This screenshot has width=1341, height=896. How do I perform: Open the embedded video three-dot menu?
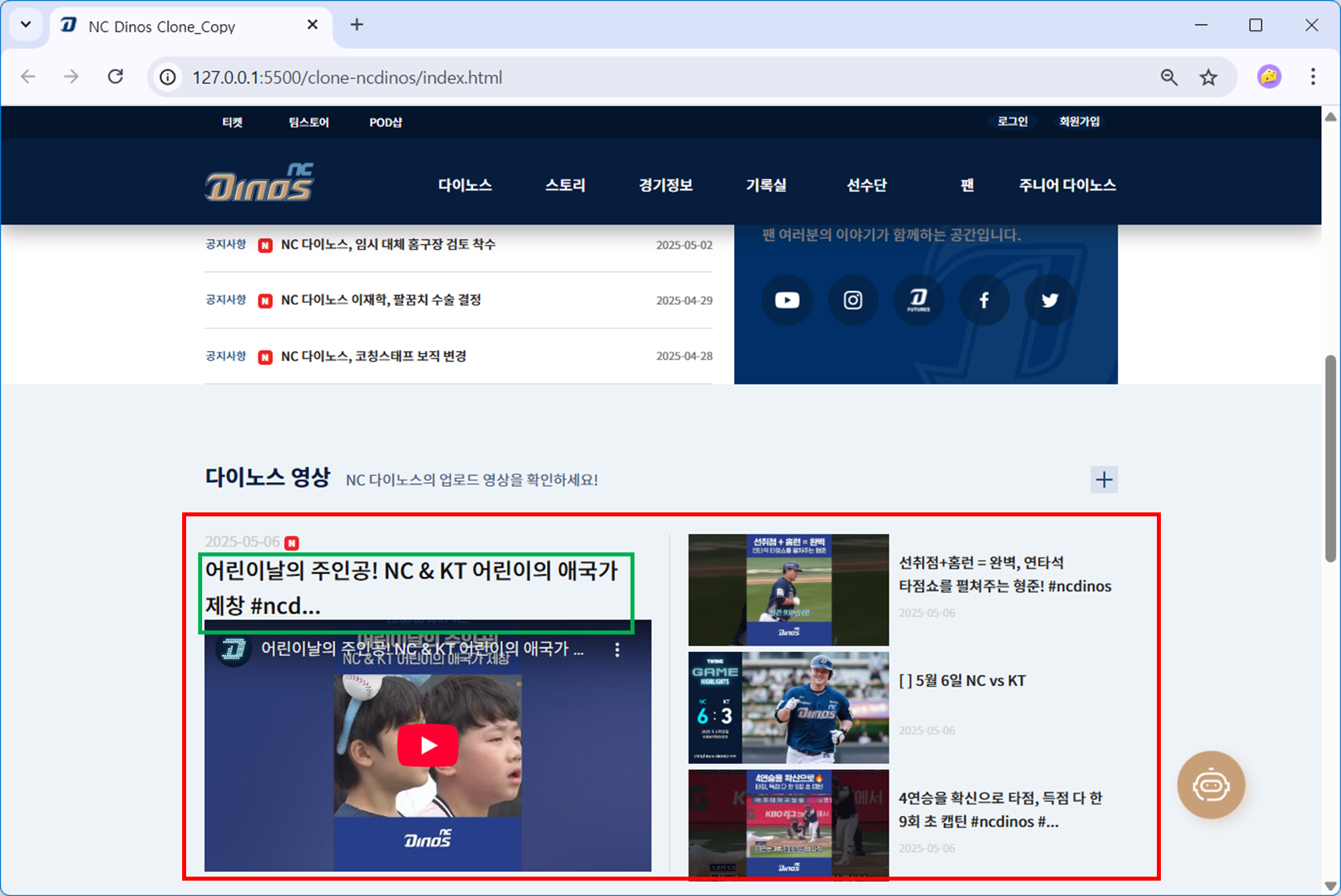[x=617, y=650]
